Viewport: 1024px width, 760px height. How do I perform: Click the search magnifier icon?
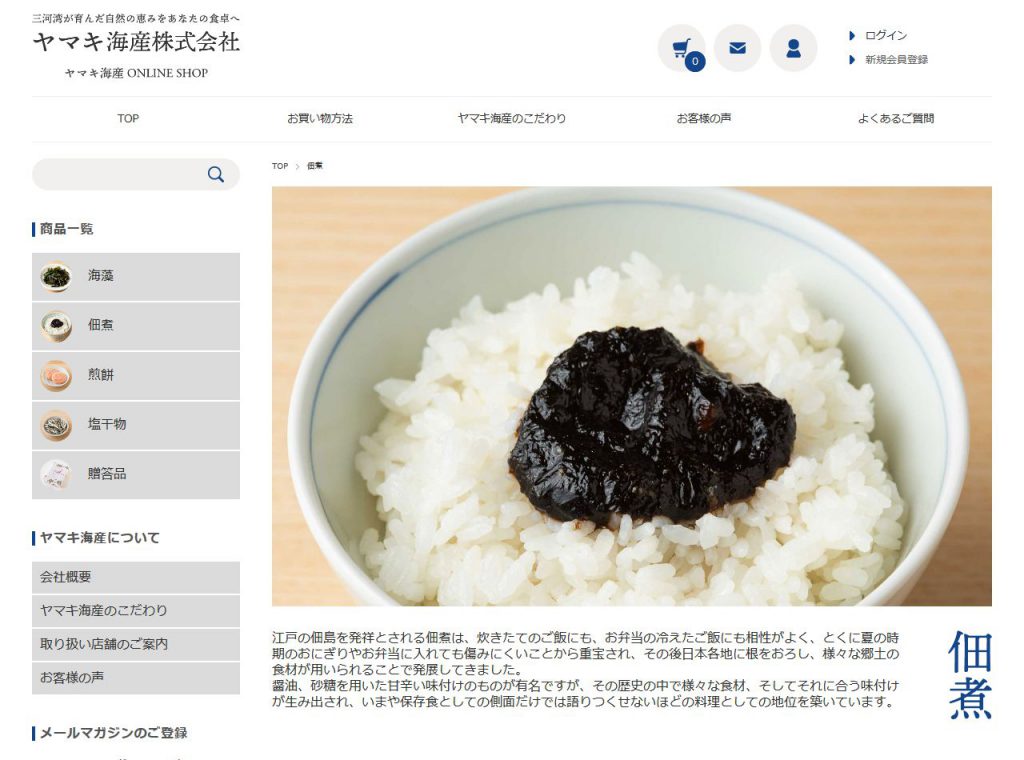tap(216, 174)
